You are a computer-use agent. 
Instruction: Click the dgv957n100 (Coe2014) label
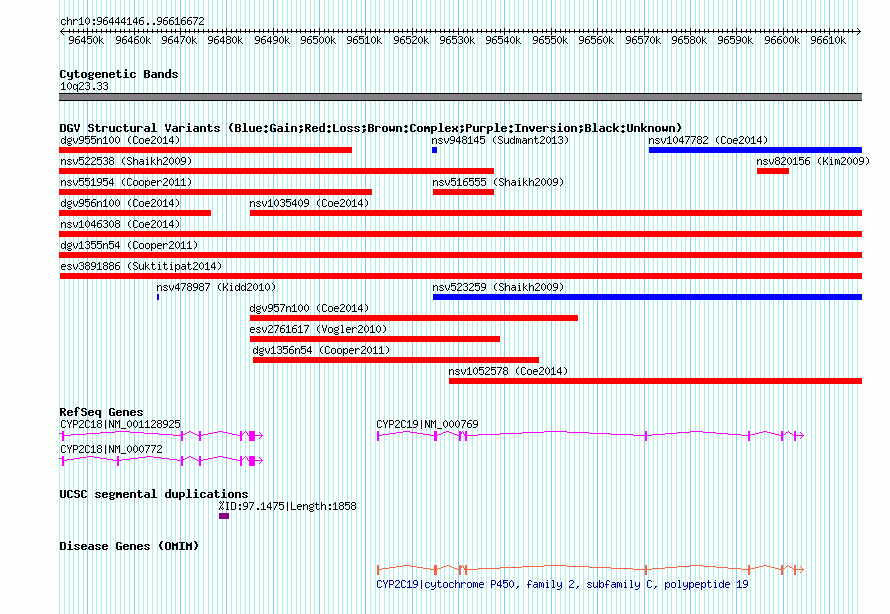[309, 308]
